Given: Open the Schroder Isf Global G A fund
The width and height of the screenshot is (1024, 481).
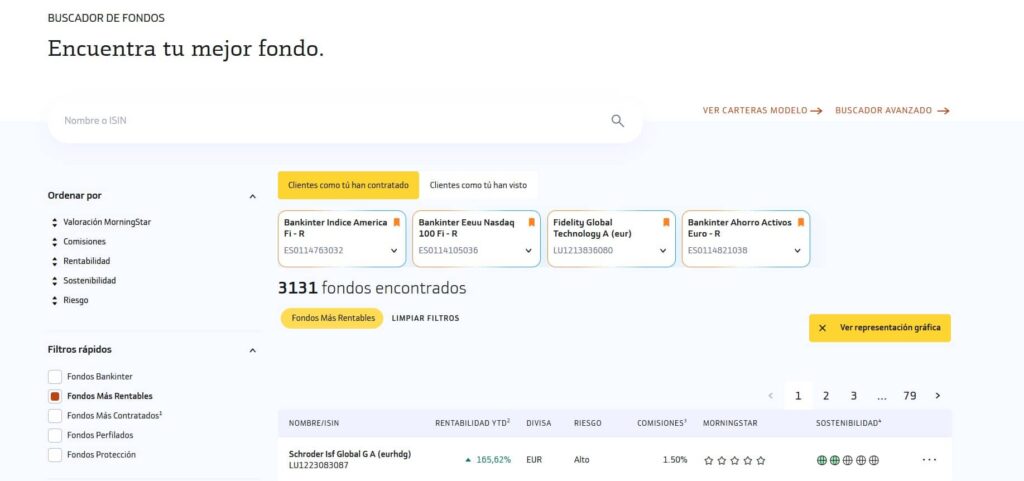Looking at the screenshot, I should pos(350,454).
